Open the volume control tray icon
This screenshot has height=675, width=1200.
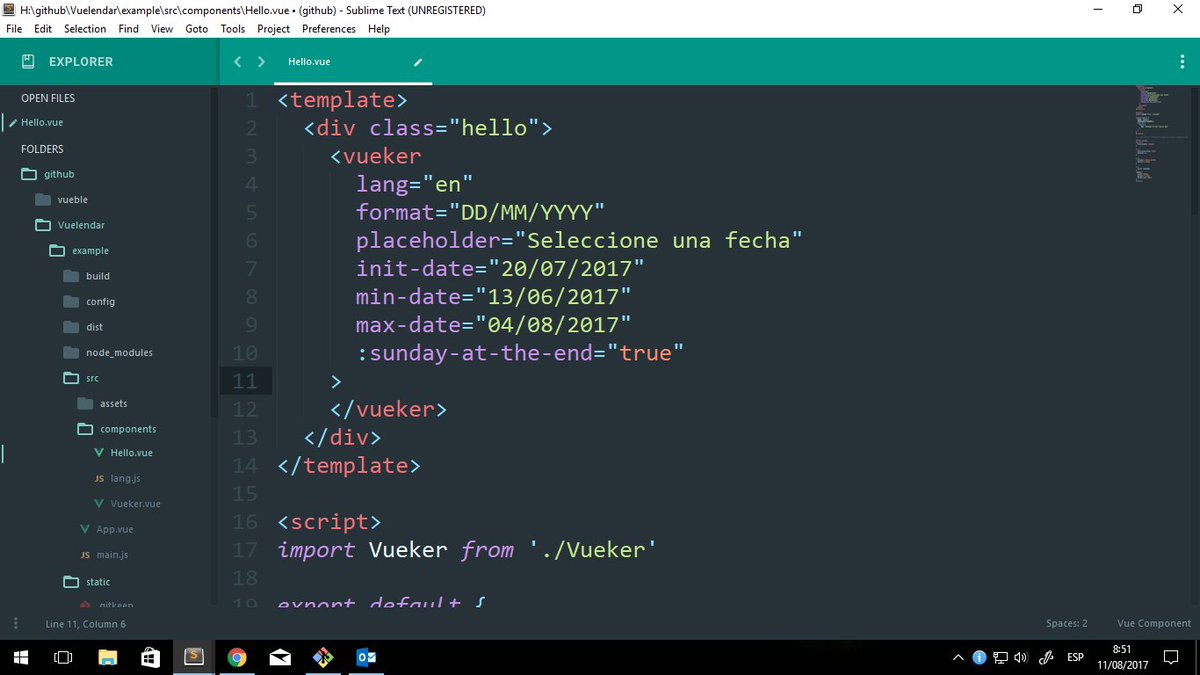1020,657
